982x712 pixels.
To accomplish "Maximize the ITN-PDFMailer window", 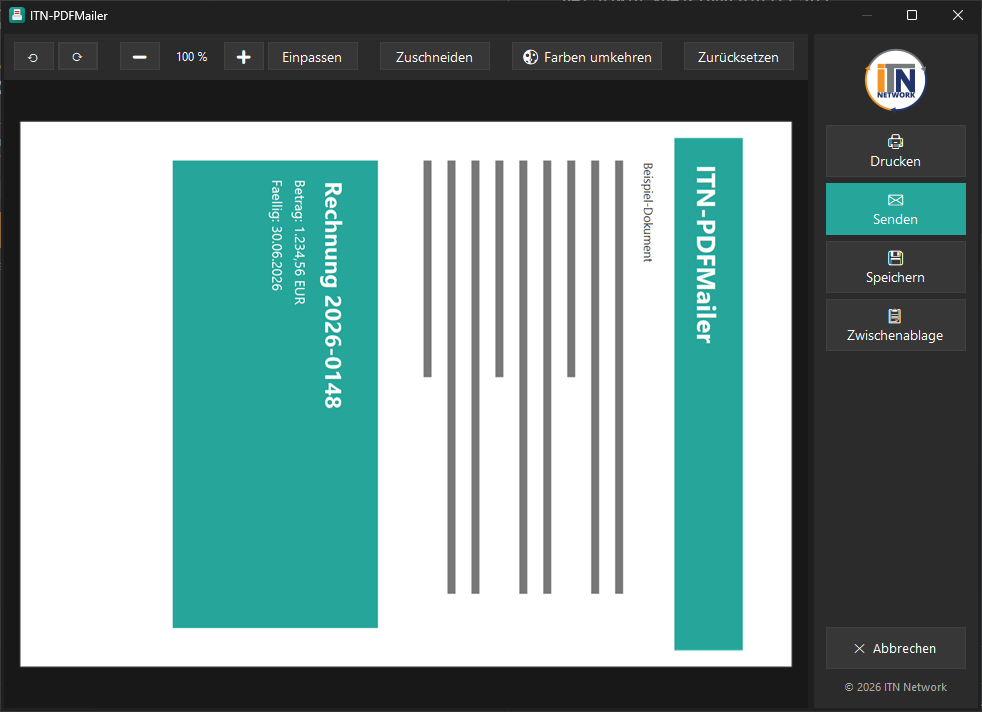I will tap(912, 15).
